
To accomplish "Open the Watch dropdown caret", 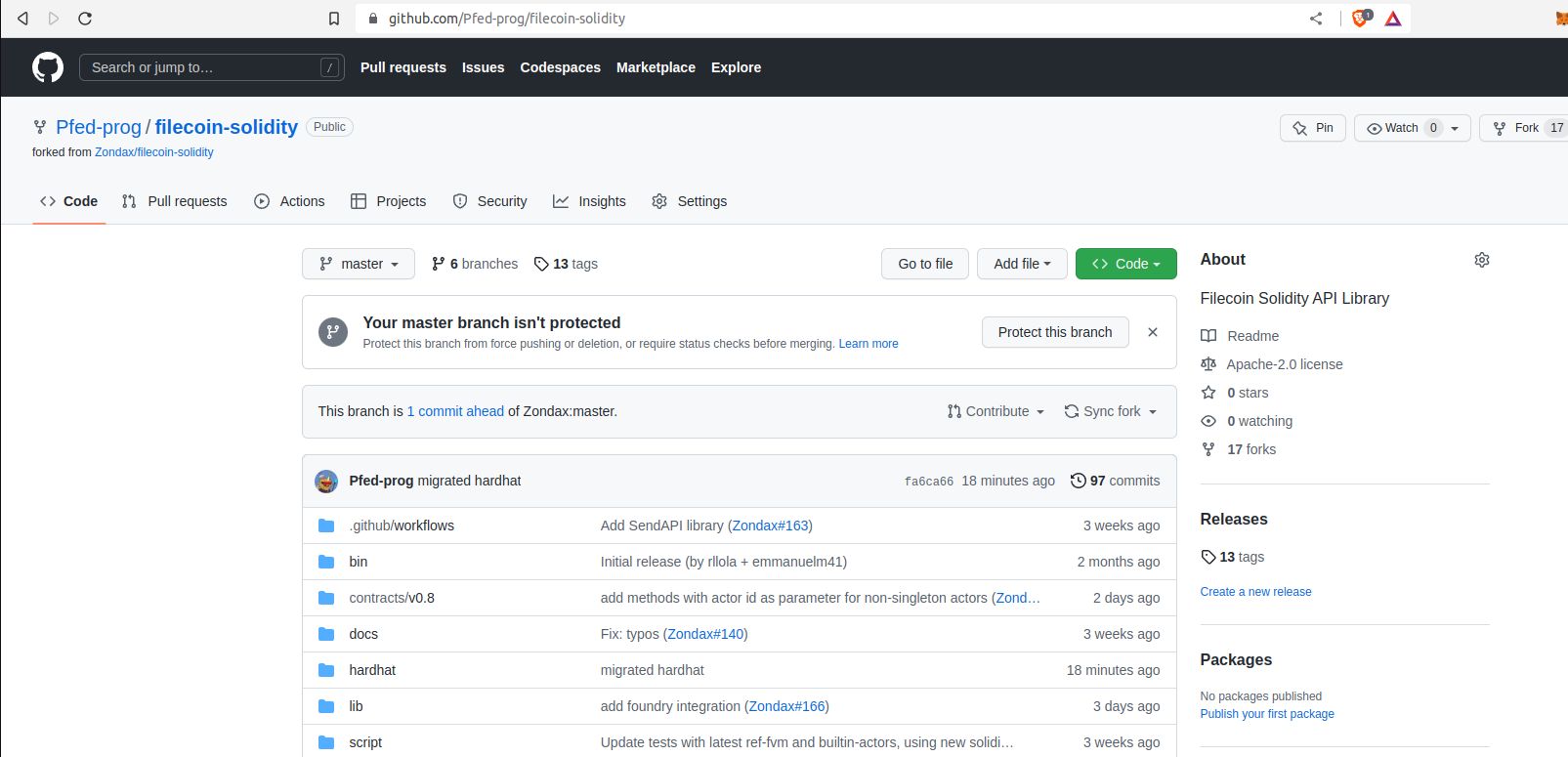I will [1455, 128].
